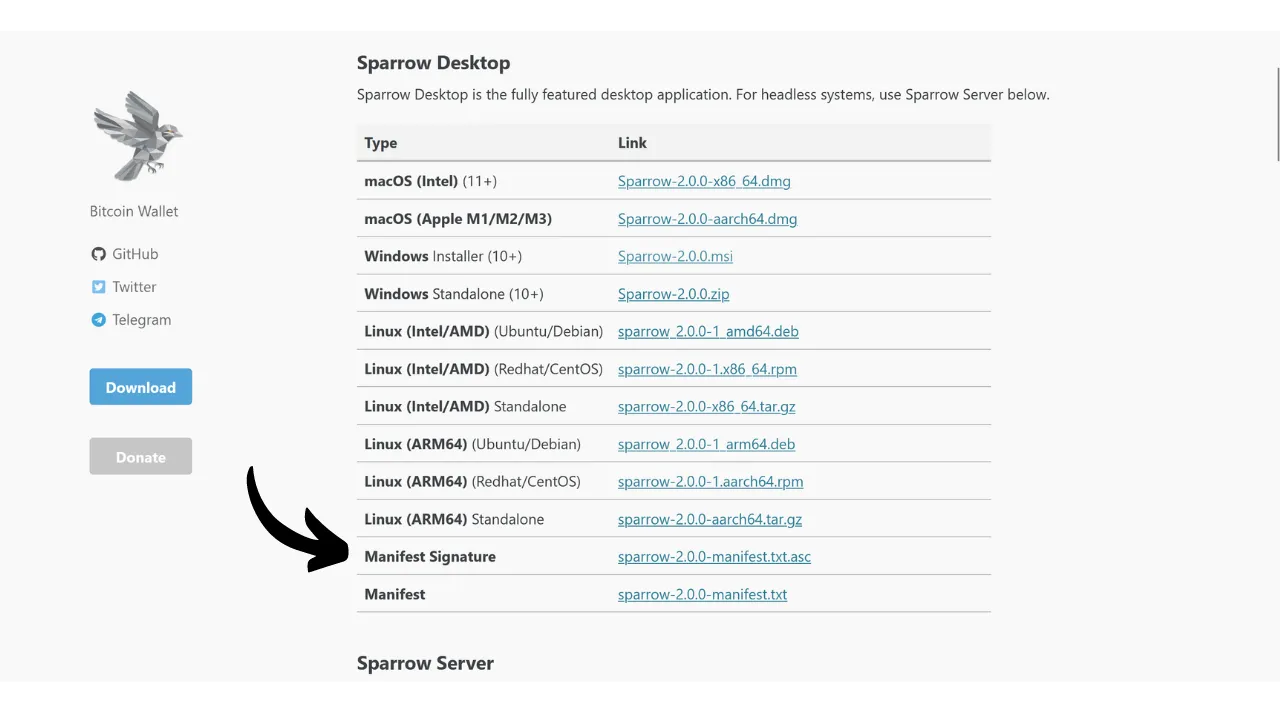Download the Sparrow-2.0.0.zip Windows standalone
This screenshot has height=712, width=1280.
click(x=673, y=294)
